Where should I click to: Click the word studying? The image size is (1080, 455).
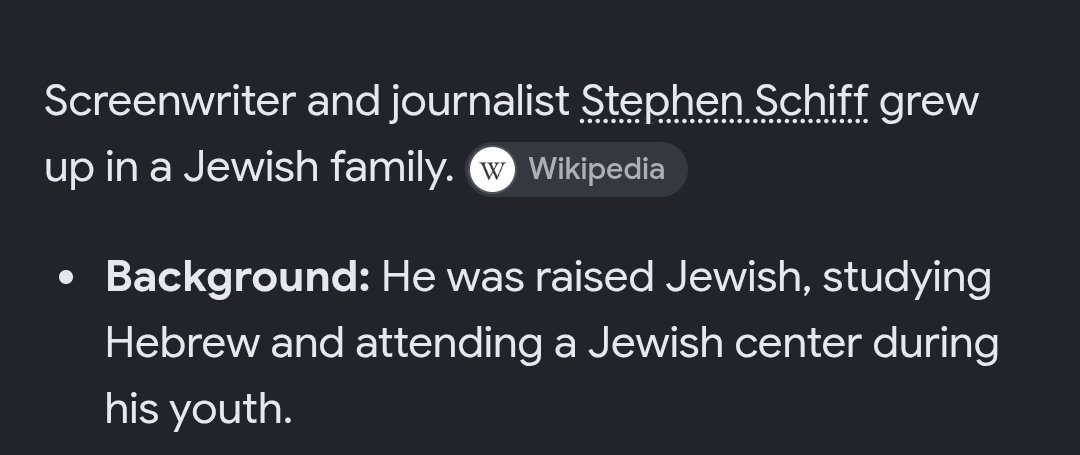tap(906, 279)
